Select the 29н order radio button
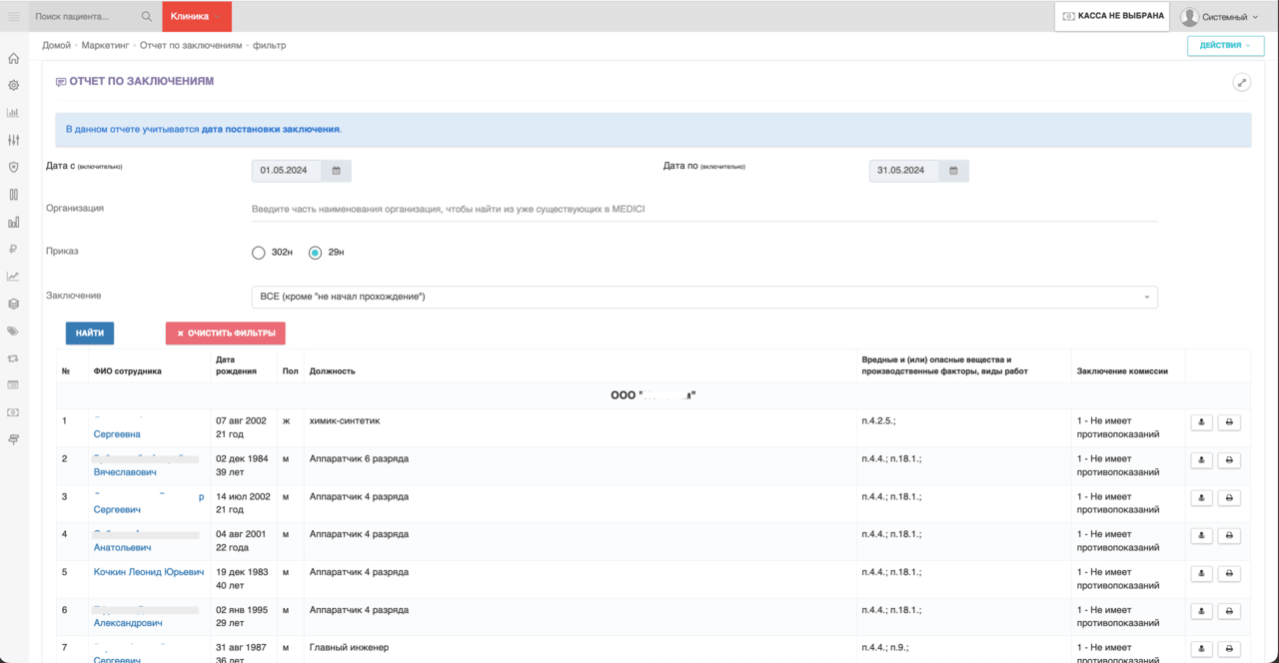Image resolution: width=1279 pixels, height=663 pixels. tap(315, 253)
